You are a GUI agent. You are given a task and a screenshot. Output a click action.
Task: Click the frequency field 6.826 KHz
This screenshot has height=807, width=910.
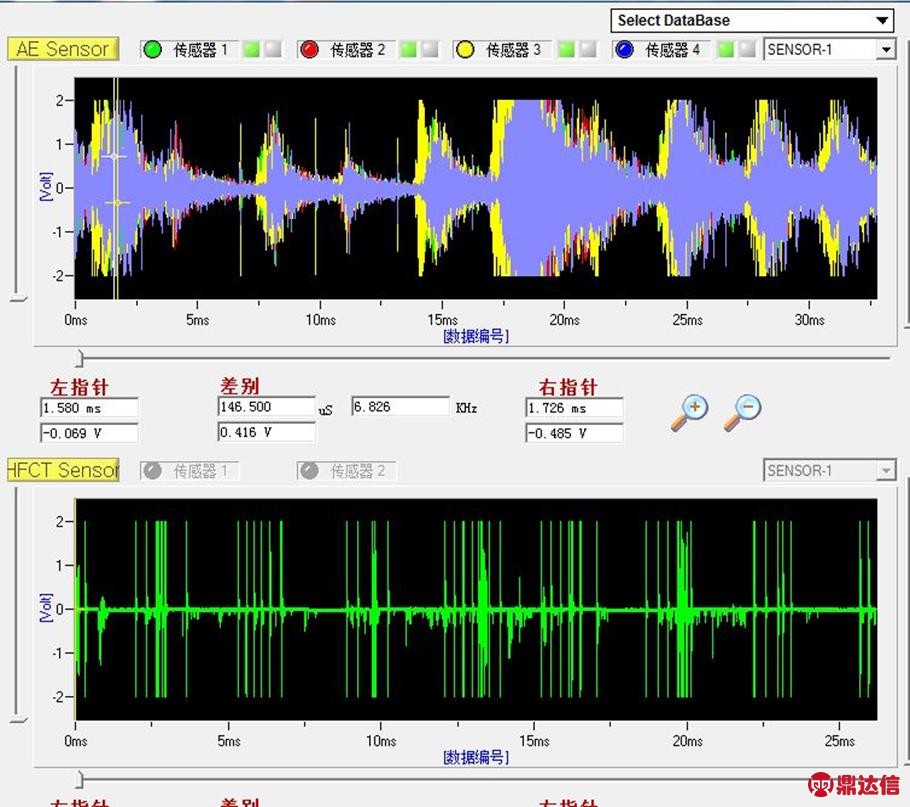pyautogui.click(x=400, y=407)
